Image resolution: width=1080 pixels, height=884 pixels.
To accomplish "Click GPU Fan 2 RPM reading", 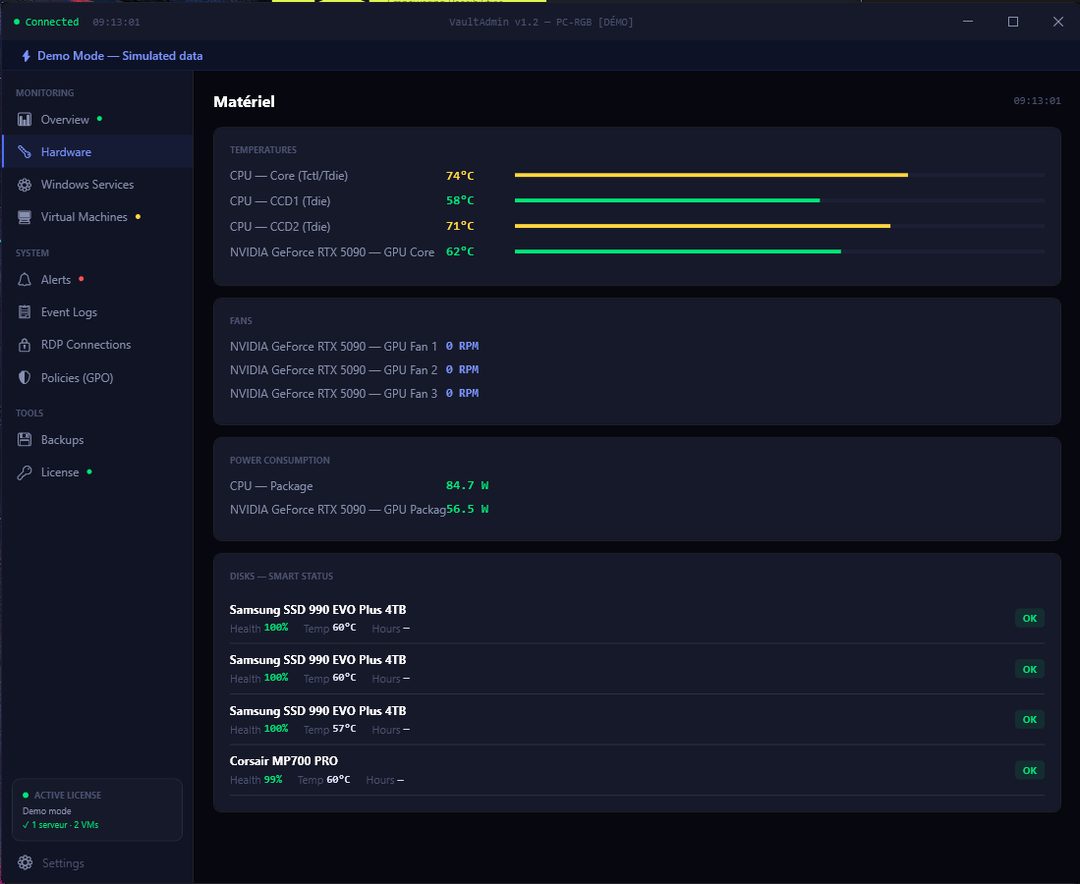I will 462,369.
